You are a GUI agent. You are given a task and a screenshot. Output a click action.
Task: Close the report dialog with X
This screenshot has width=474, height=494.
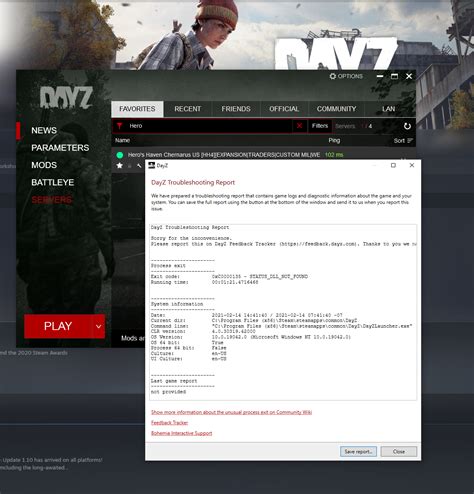pos(412,165)
